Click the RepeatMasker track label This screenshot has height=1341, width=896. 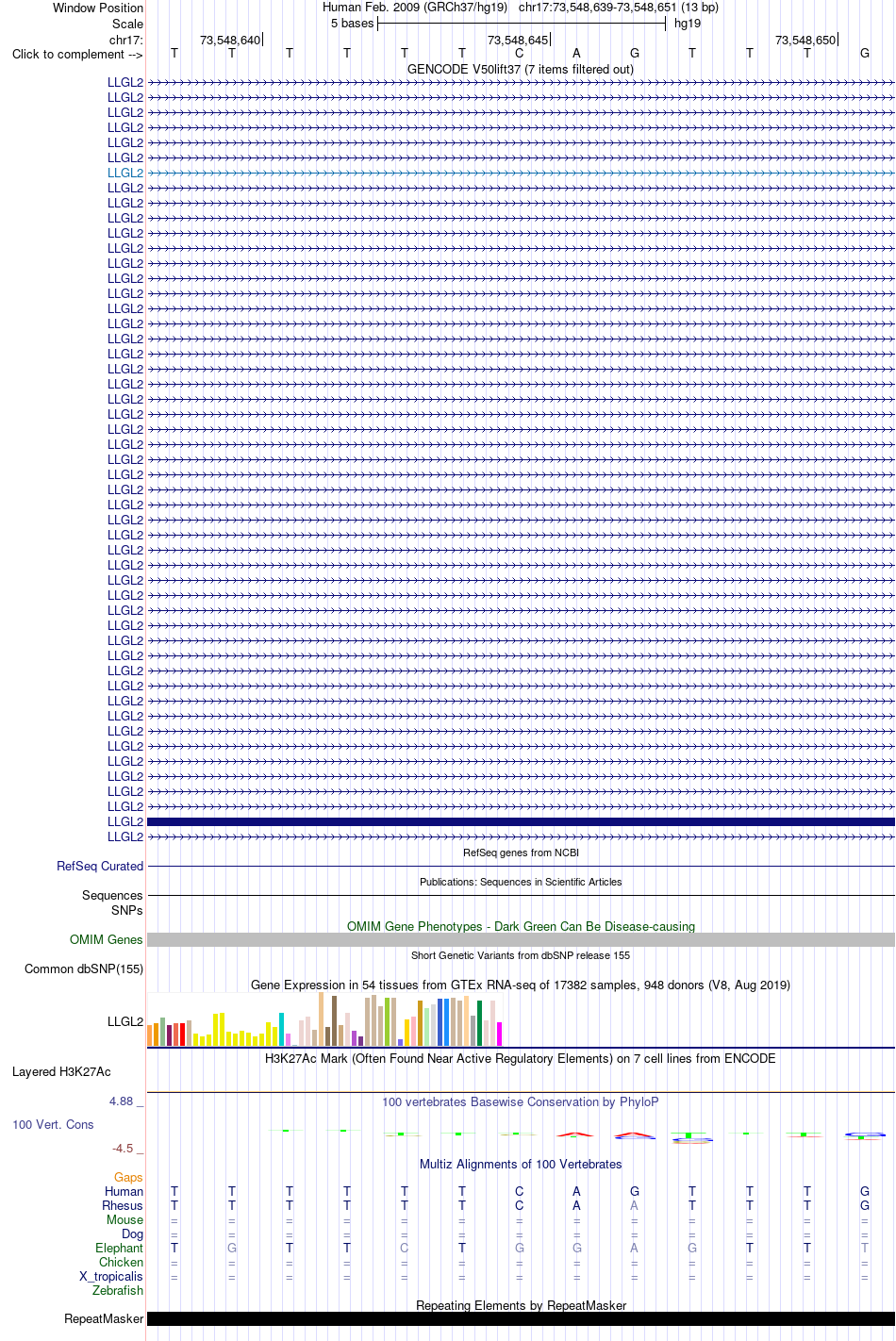[x=104, y=1318]
